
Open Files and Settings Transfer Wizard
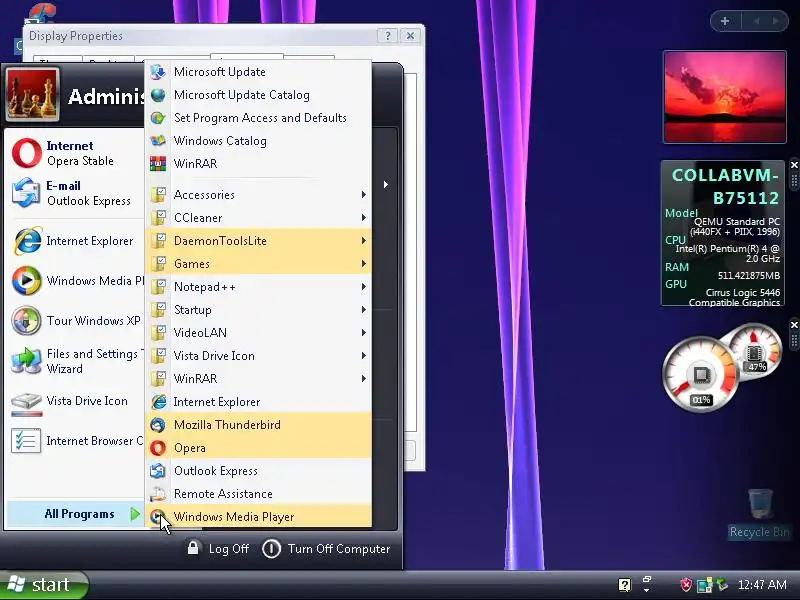76,361
